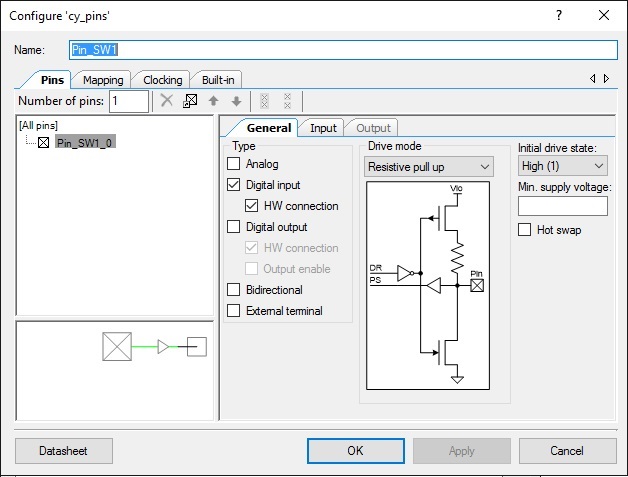Click the move pin down arrow
This screenshot has height=477, width=628.
pos(236,101)
